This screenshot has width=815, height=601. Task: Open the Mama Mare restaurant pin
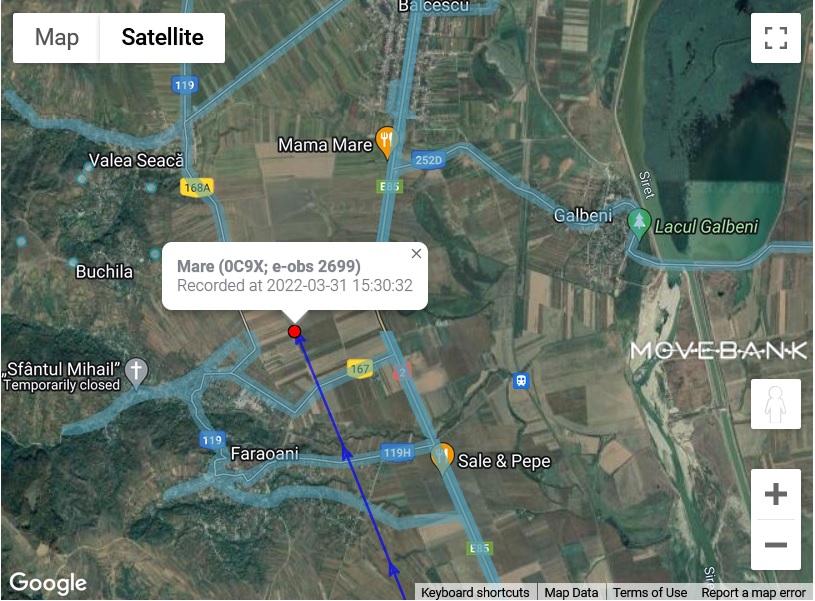[x=387, y=142]
